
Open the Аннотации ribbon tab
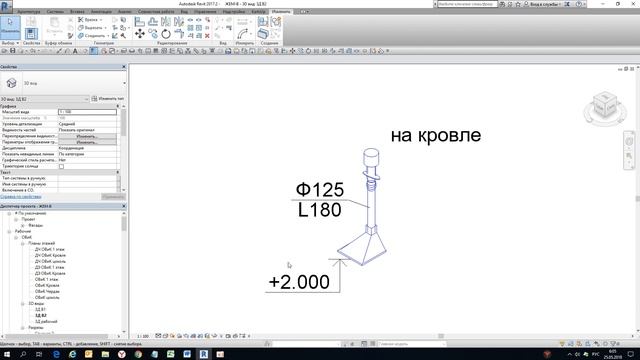101,12
